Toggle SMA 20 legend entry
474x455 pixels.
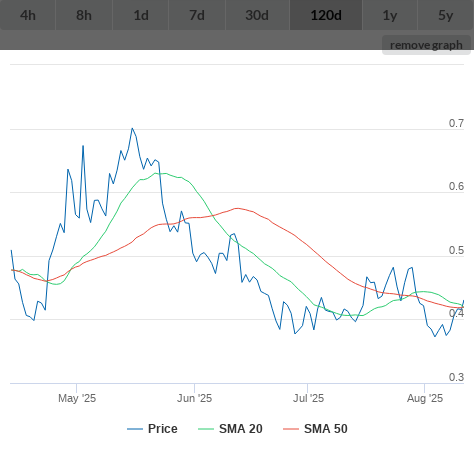coord(230,429)
